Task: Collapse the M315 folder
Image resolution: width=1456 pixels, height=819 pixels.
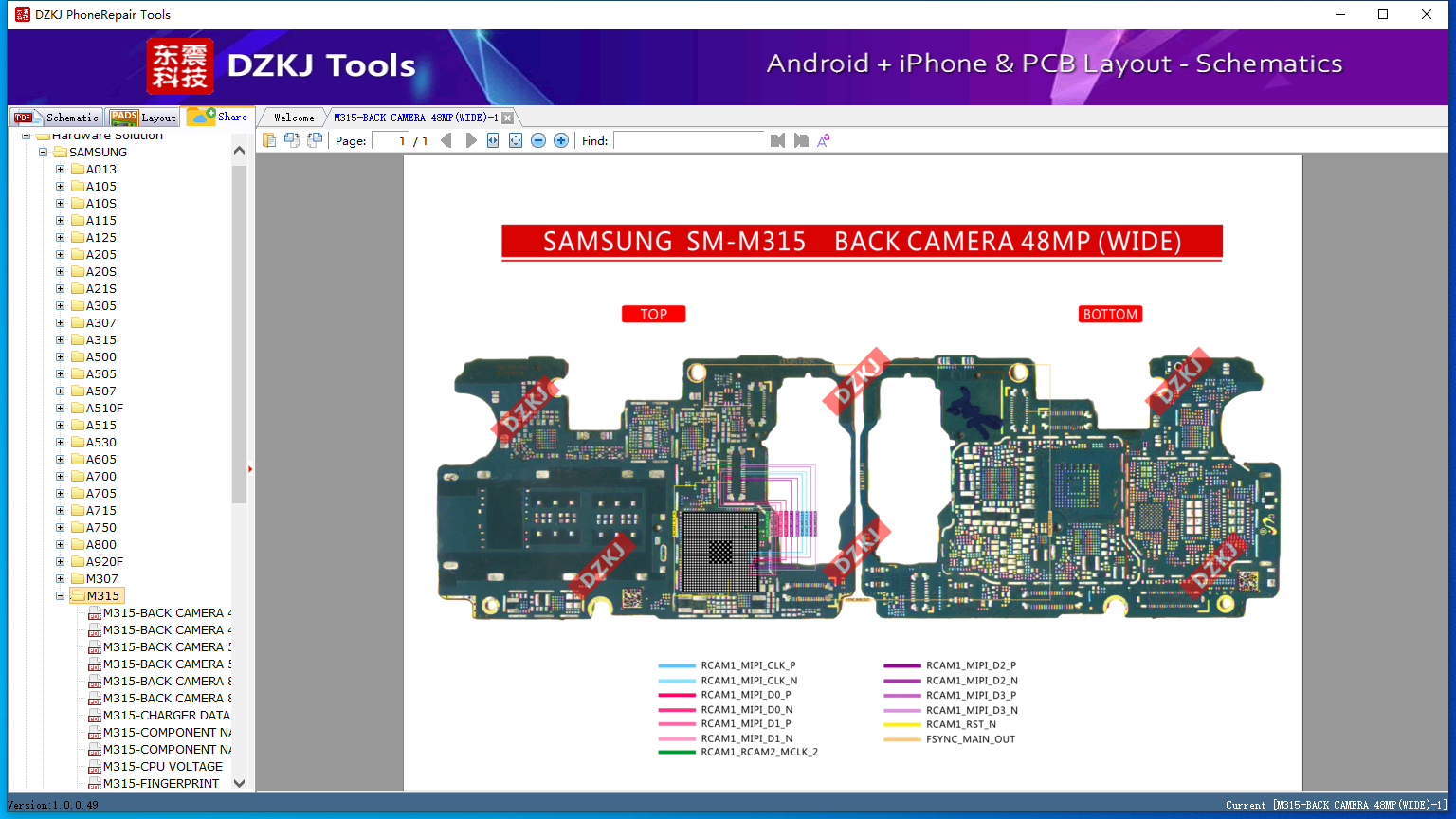Action: [x=60, y=595]
